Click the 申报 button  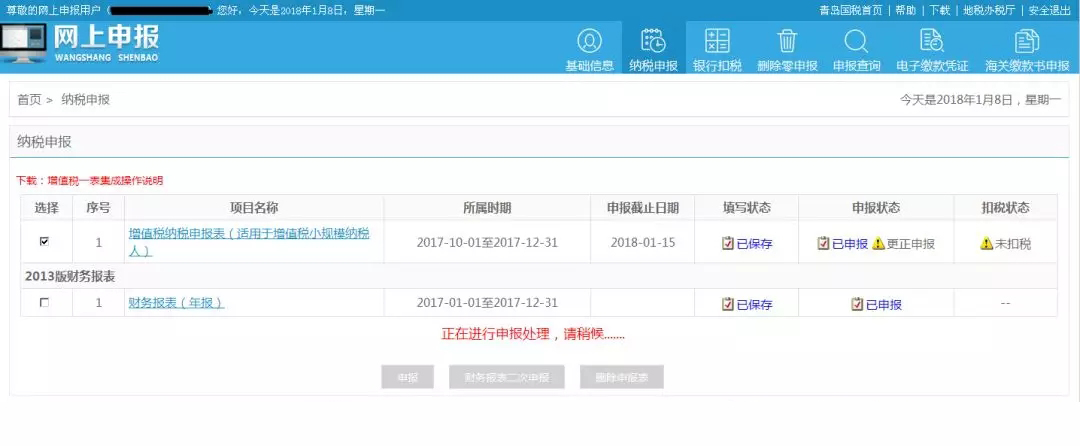408,377
